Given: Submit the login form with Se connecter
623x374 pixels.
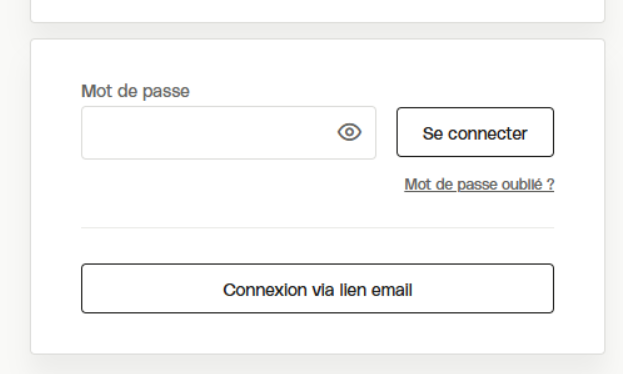Looking at the screenshot, I should tap(475, 132).
